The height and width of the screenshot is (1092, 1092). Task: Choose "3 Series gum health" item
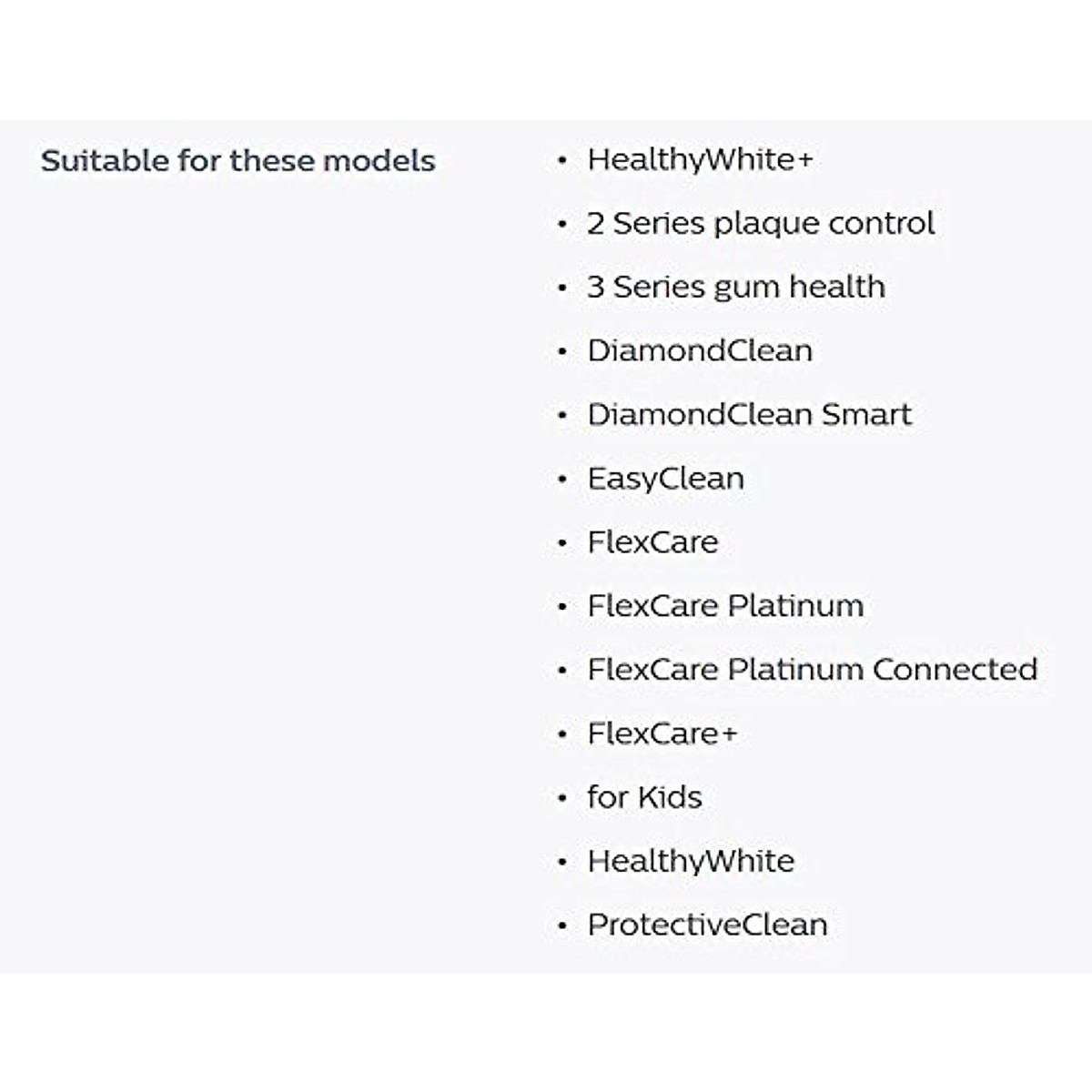tap(735, 288)
